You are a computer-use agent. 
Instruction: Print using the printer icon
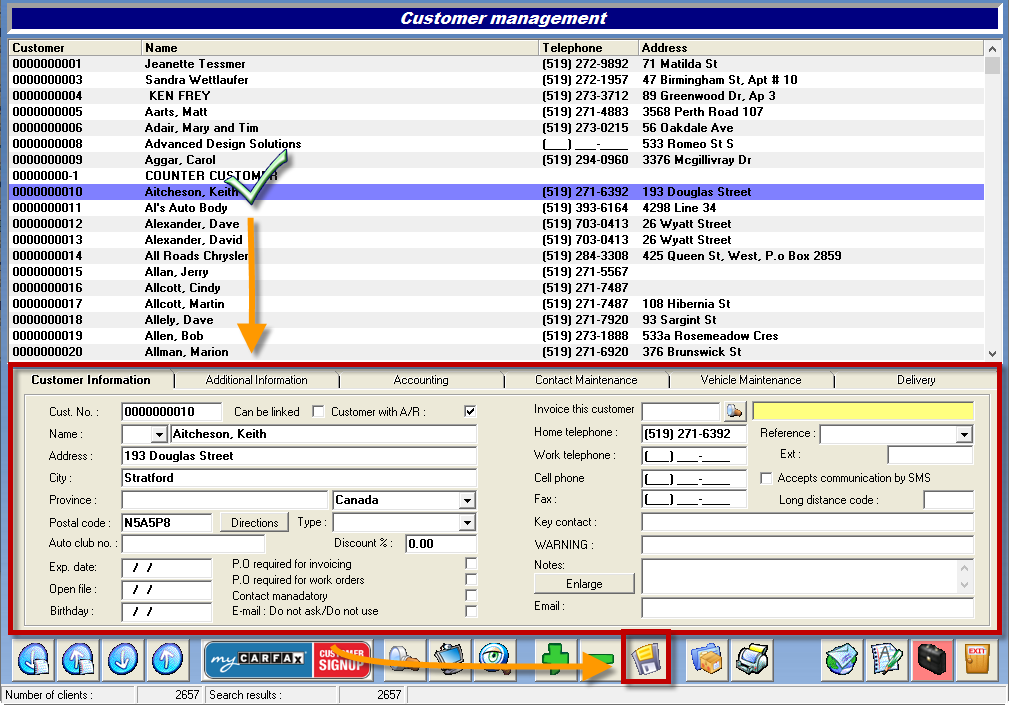752,659
